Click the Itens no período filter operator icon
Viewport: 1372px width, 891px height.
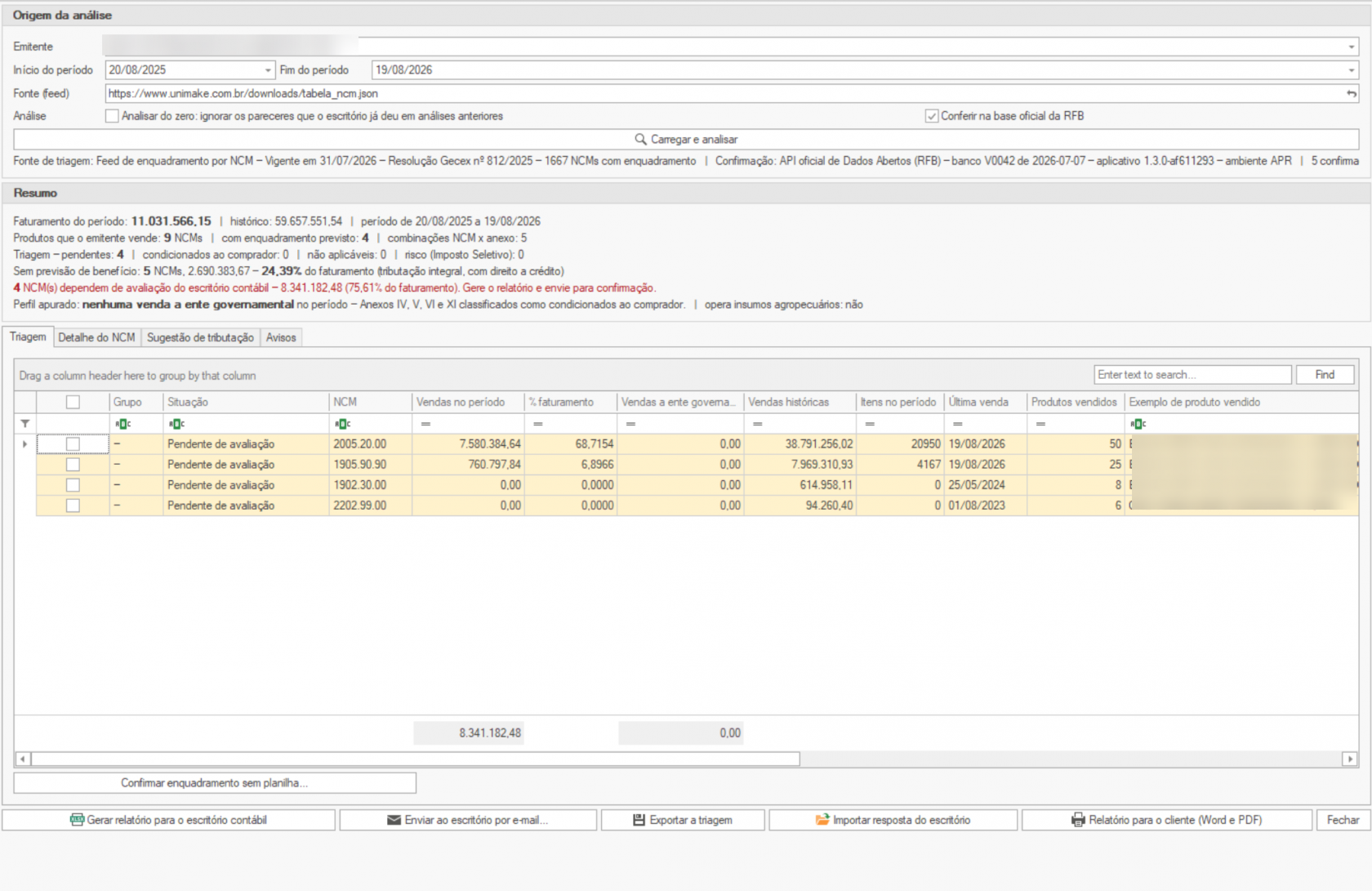tap(870, 424)
